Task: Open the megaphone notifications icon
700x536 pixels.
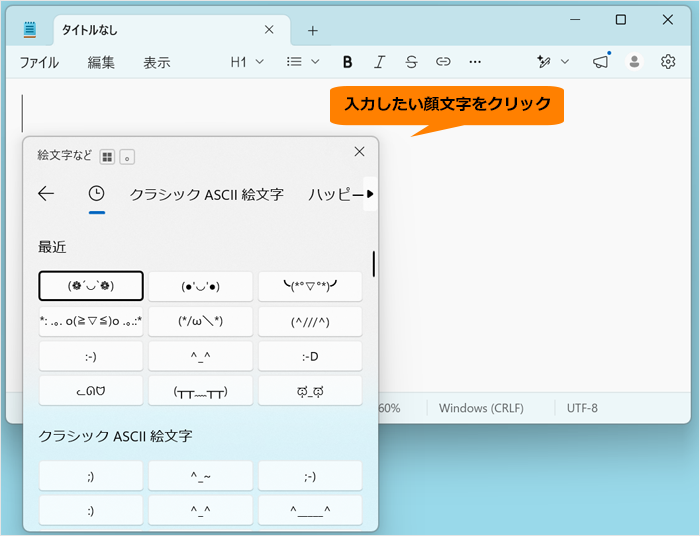Action: coord(601,62)
